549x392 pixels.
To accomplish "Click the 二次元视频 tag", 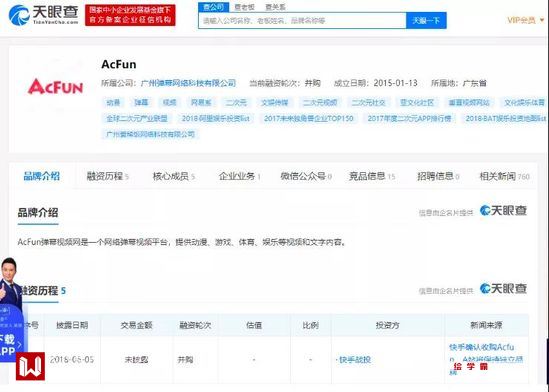I will [x=320, y=102].
